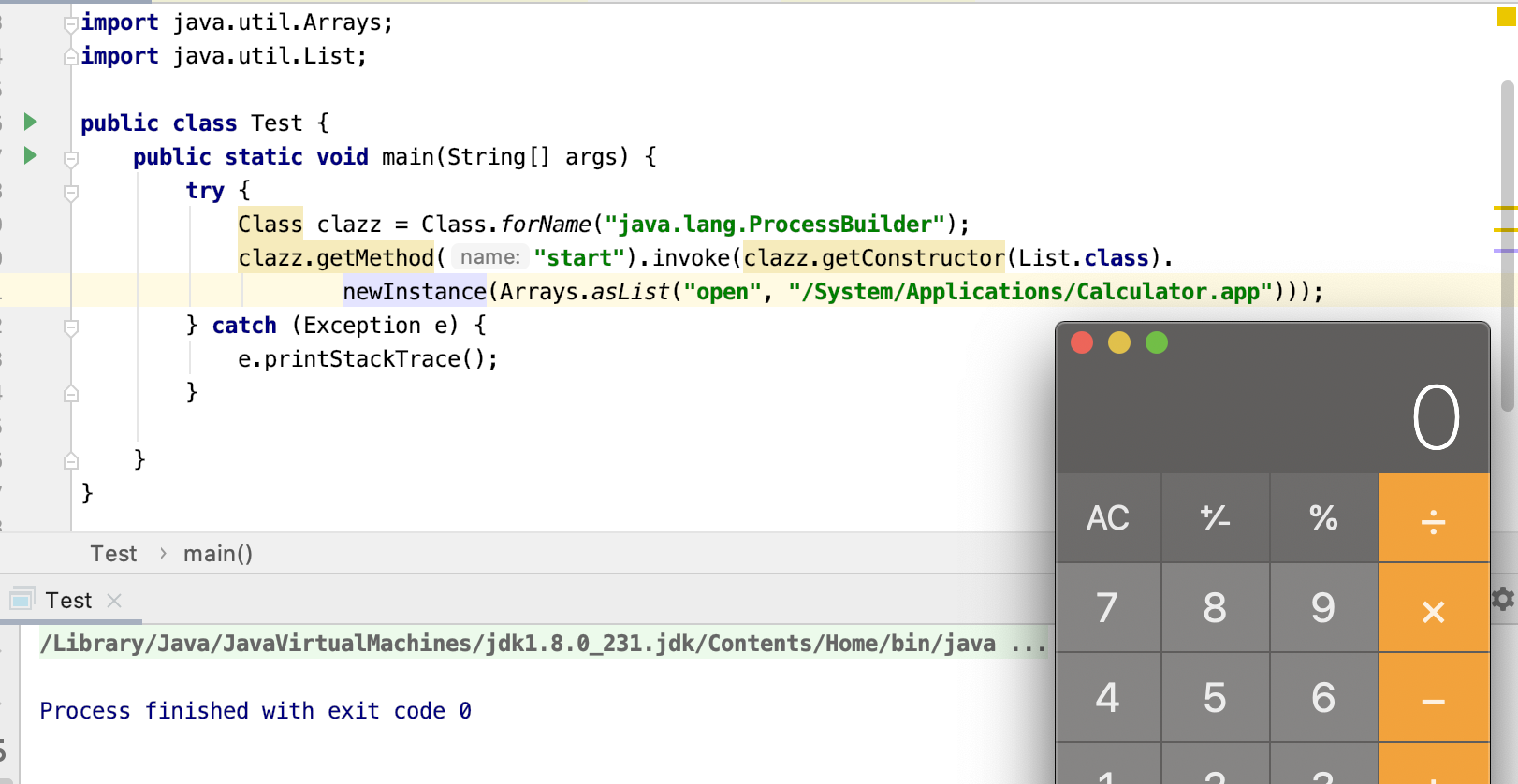Viewport: 1518px width, 784px height.
Task: Click the multiply button in Calculator
Action: 1434,608
